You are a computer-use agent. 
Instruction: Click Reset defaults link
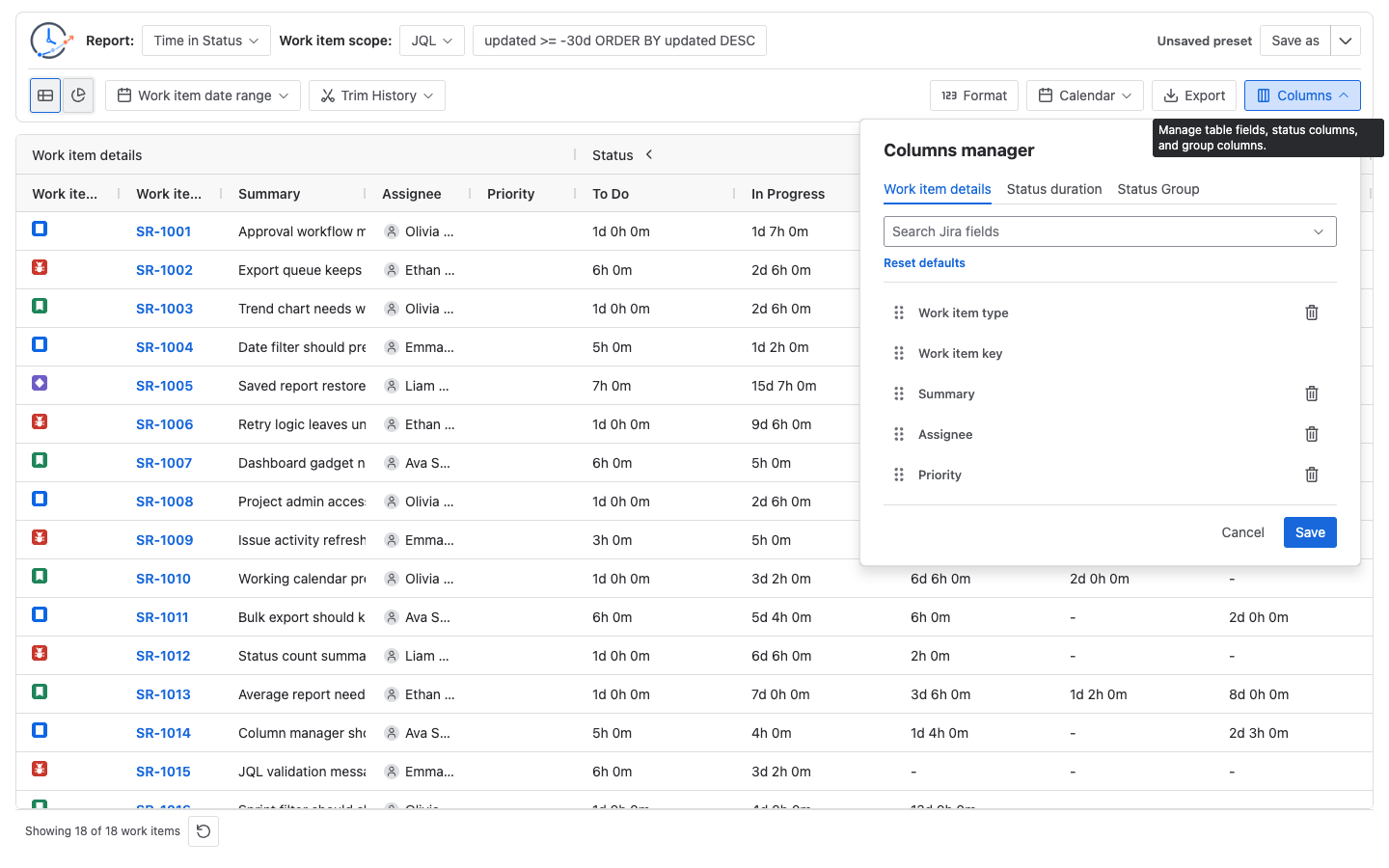click(924, 263)
